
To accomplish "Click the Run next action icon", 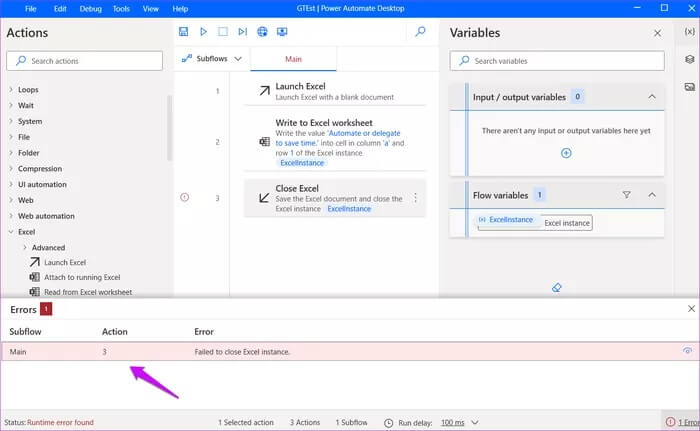I will (x=241, y=32).
